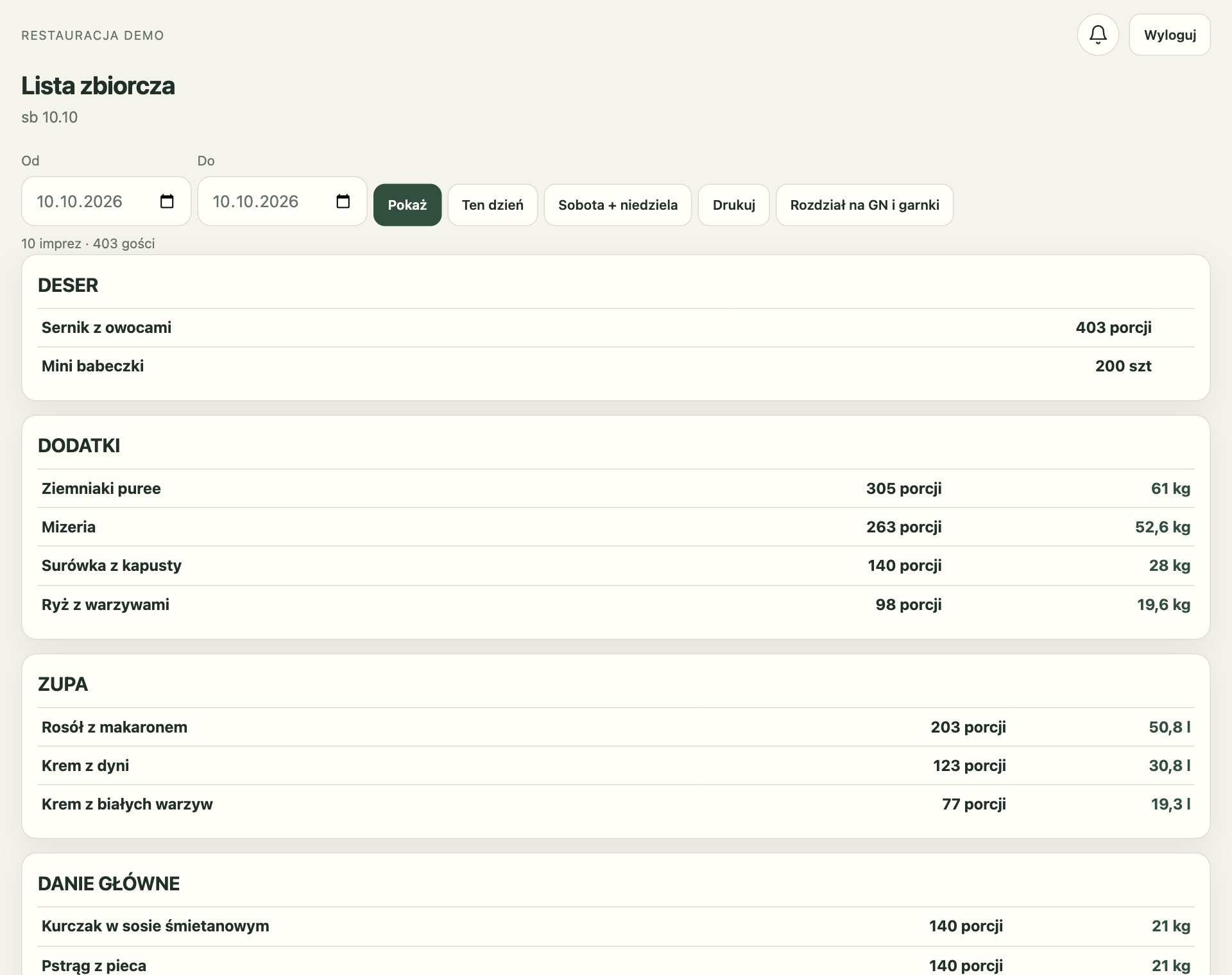This screenshot has height=975, width=1232.
Task: Click the 52,6 kg weight value
Action: click(x=1162, y=527)
